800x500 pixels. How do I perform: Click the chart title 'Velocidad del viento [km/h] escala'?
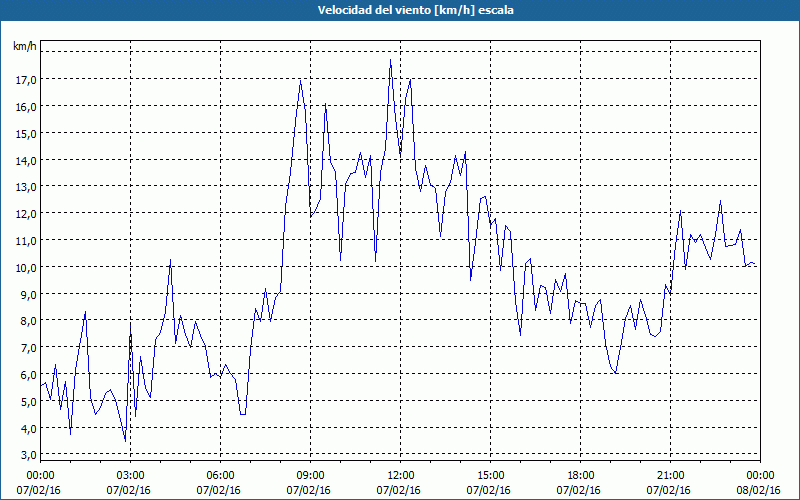tap(415, 10)
